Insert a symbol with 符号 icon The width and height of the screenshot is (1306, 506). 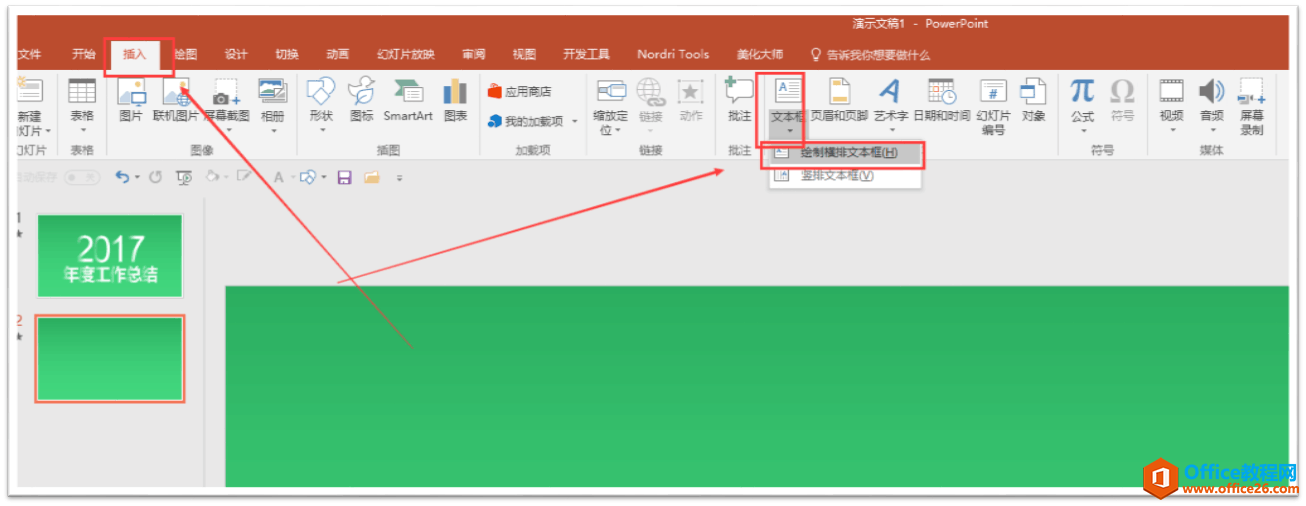[x=1122, y=99]
